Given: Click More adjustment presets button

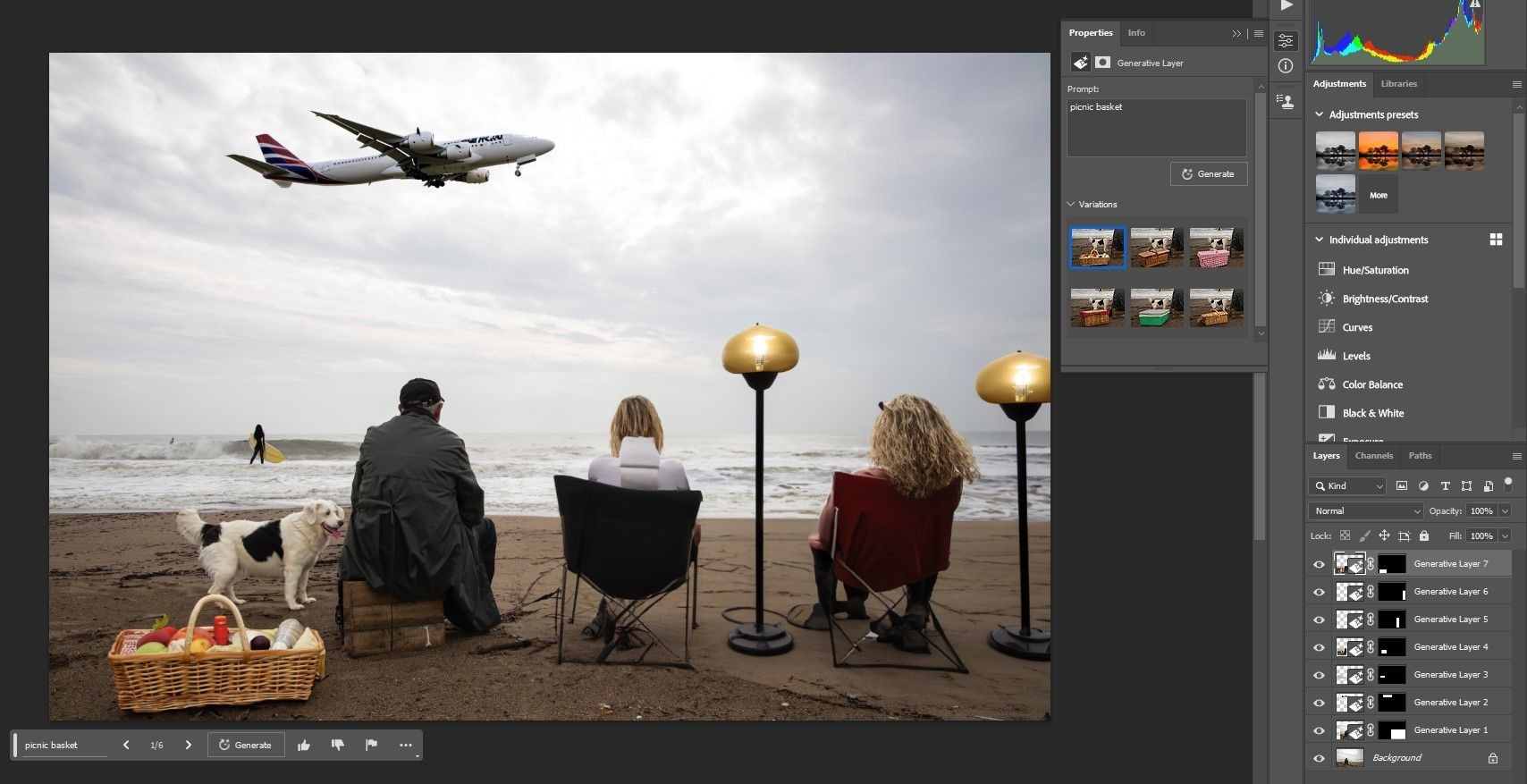Looking at the screenshot, I should coord(1379,194).
